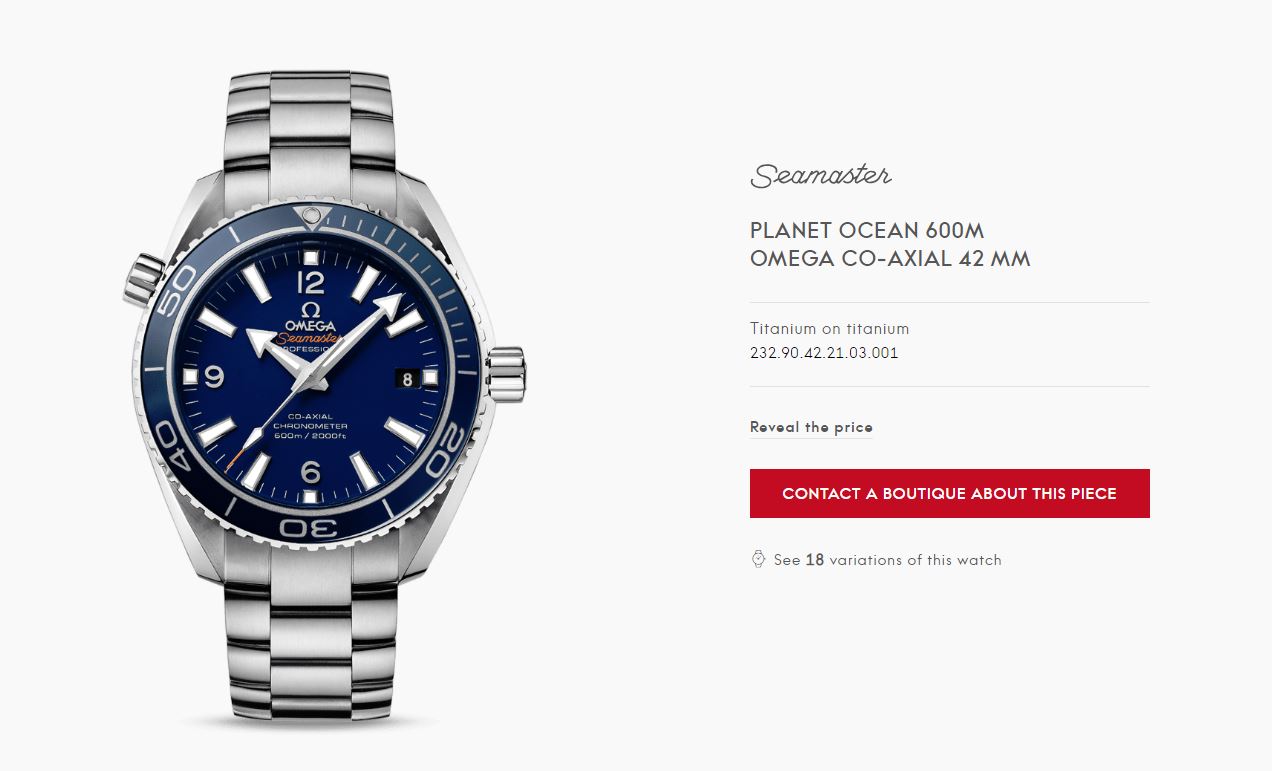Screen dimensions: 1272x771
Task: Click the small watch icon beside variations text
Action: 758,559
